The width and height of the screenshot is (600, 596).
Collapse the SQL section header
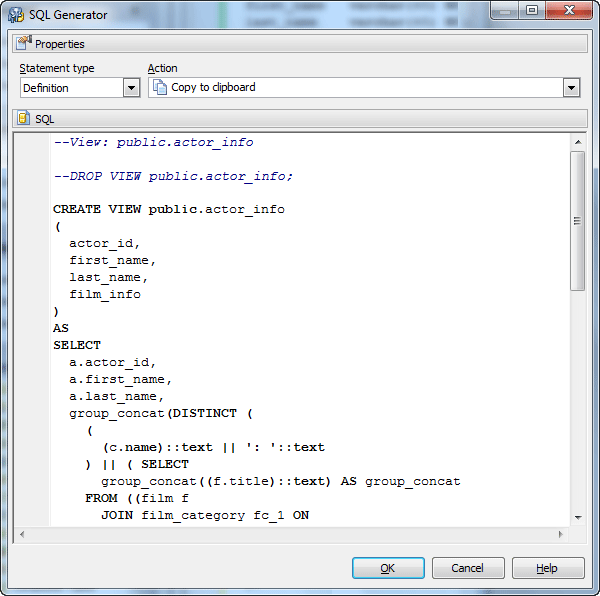pos(300,119)
